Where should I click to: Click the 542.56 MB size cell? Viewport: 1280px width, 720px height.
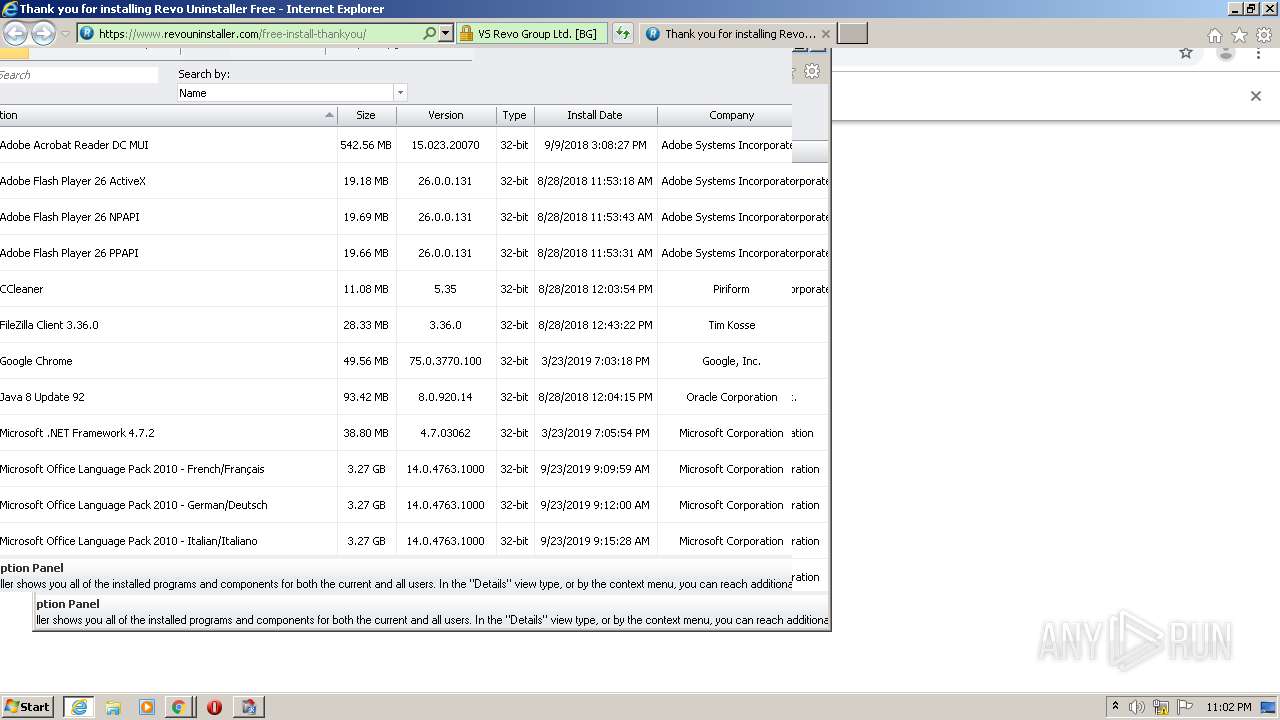(365, 145)
